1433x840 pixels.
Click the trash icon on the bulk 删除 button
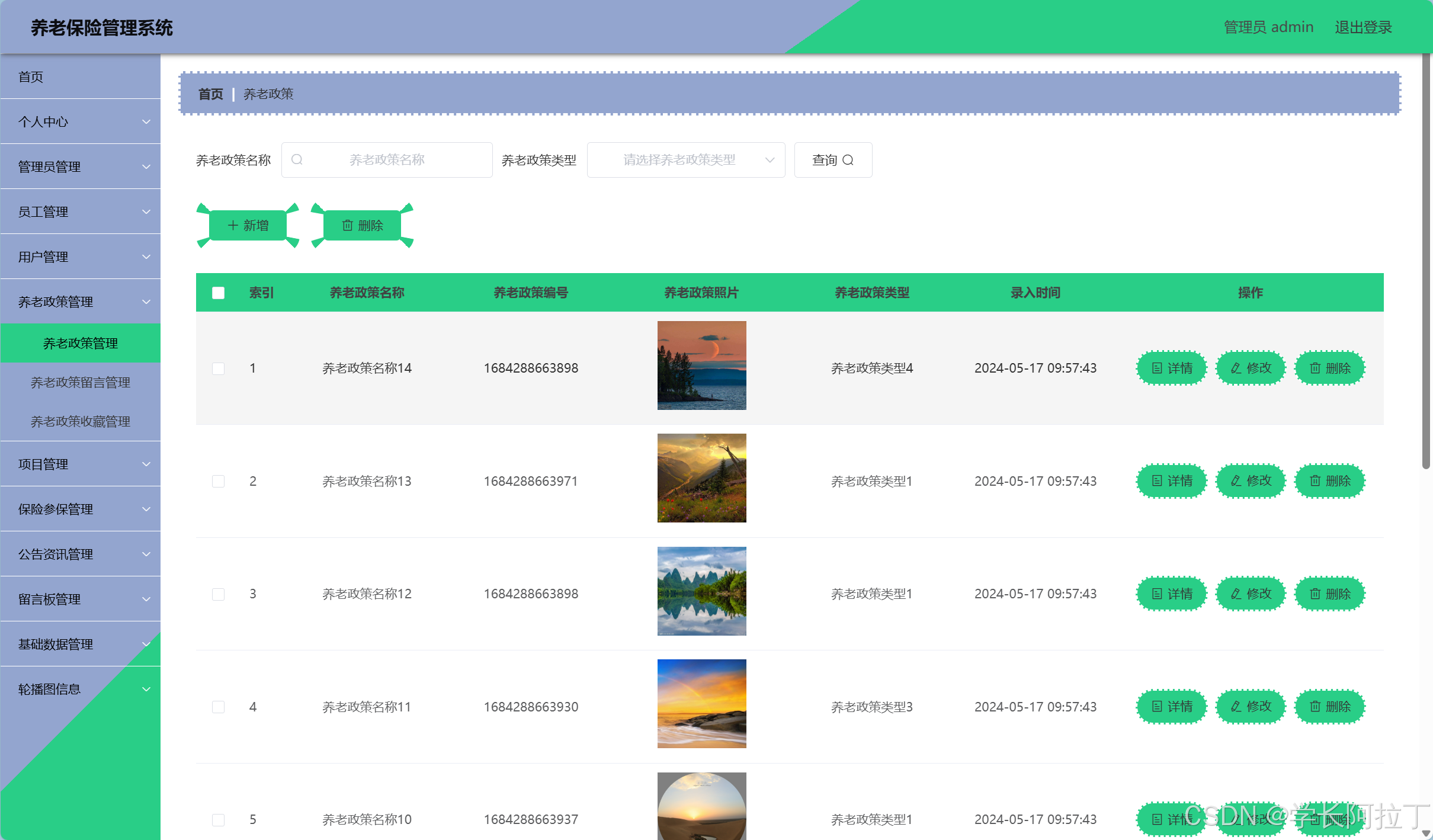point(348,225)
